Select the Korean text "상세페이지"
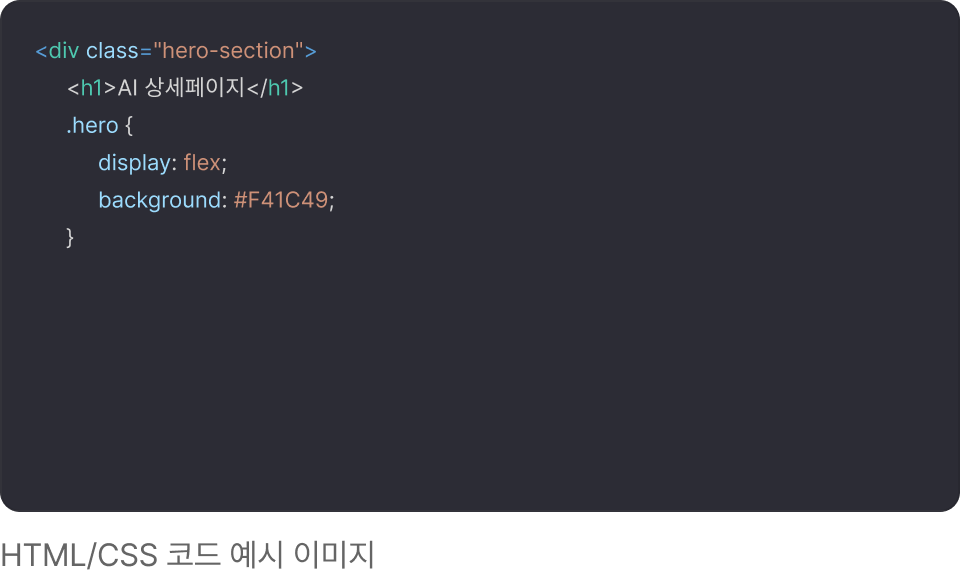The width and height of the screenshot is (960, 576). coord(195,88)
